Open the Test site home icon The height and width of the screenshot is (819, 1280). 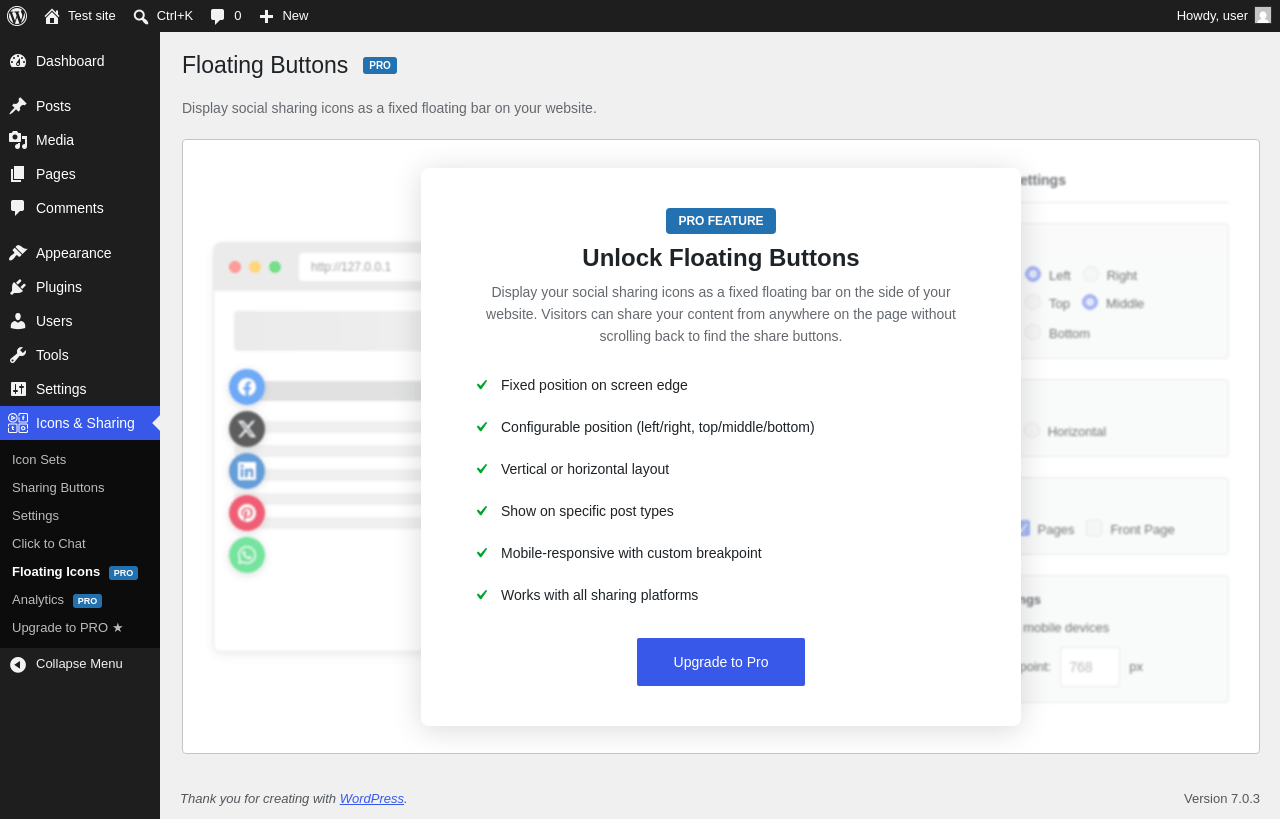[52, 16]
